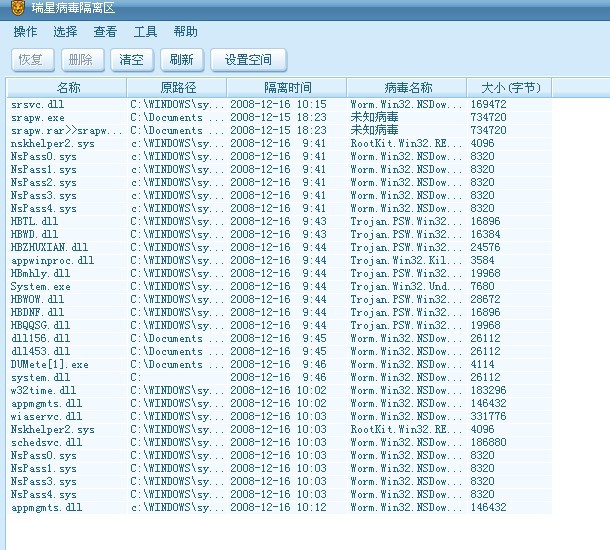Select the appwinproc.dll row

[279, 260]
